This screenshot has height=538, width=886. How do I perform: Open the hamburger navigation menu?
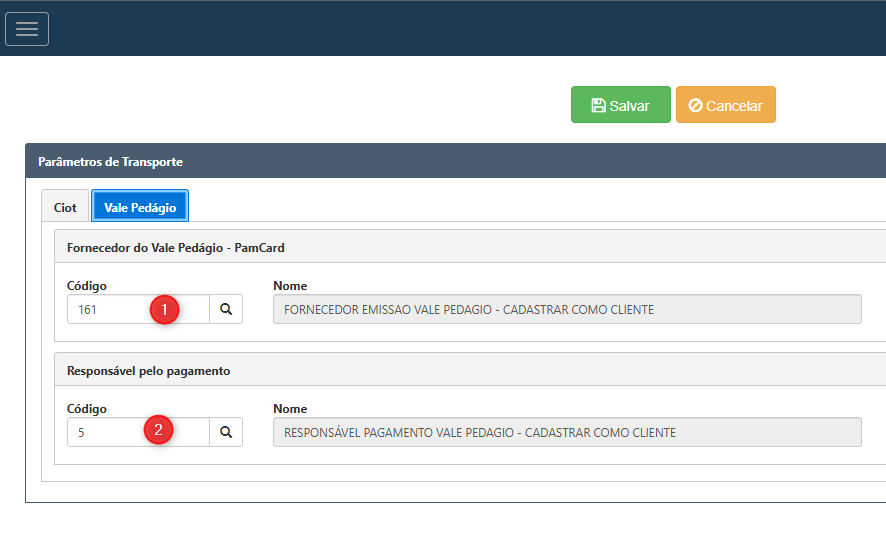point(27,29)
